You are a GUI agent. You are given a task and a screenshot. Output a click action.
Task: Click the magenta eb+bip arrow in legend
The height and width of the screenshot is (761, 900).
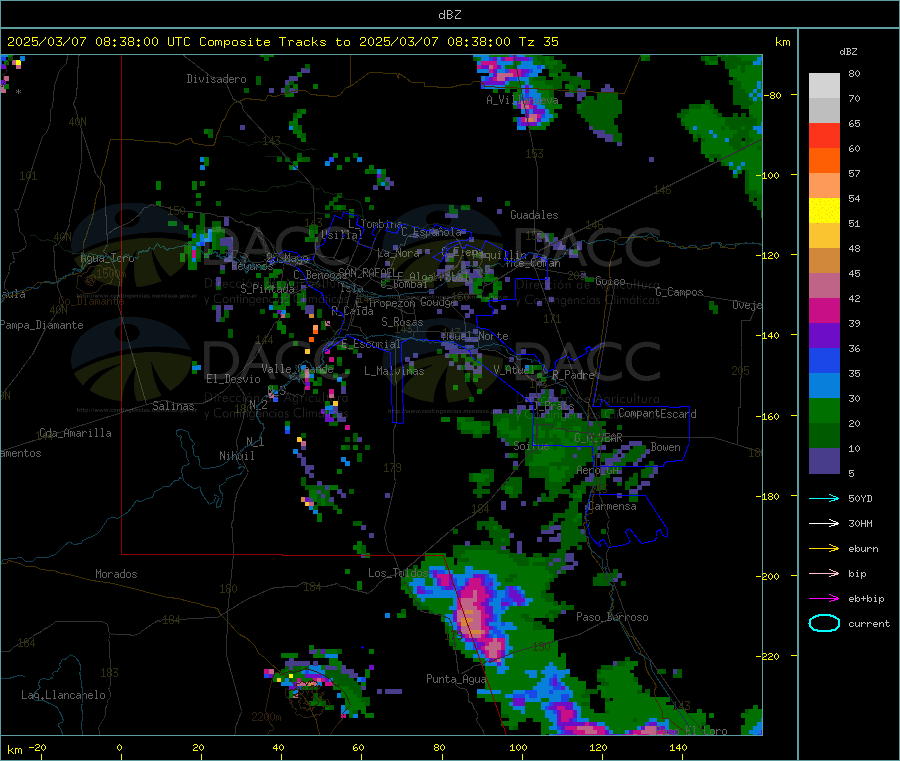pos(824,599)
